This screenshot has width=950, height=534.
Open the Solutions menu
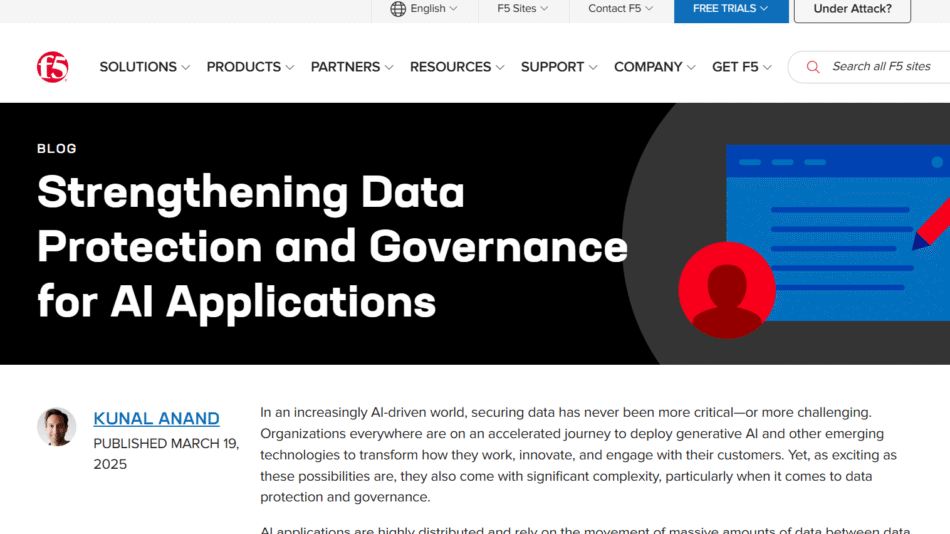[144, 67]
